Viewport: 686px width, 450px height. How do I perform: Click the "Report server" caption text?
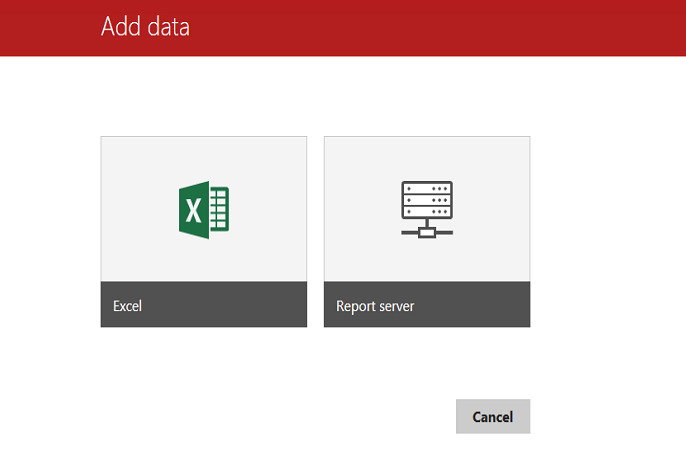coord(375,306)
